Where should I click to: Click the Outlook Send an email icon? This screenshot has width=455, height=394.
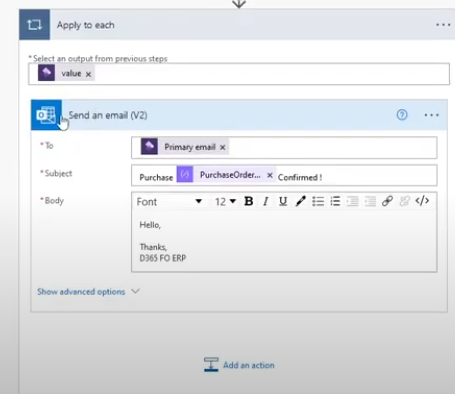tap(46, 115)
